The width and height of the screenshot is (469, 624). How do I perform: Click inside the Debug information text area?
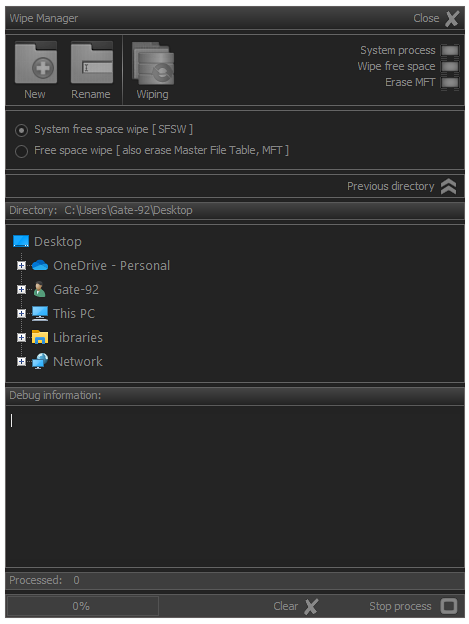(235, 487)
